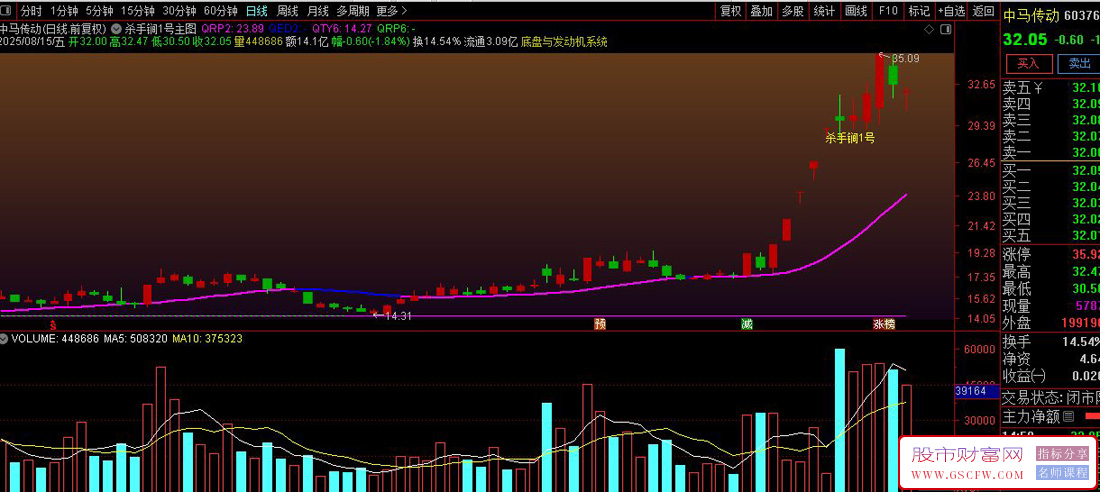Image resolution: width=1100 pixels, height=492 pixels.
Task: Click the 指标分享 banner button
Action: click(1062, 453)
